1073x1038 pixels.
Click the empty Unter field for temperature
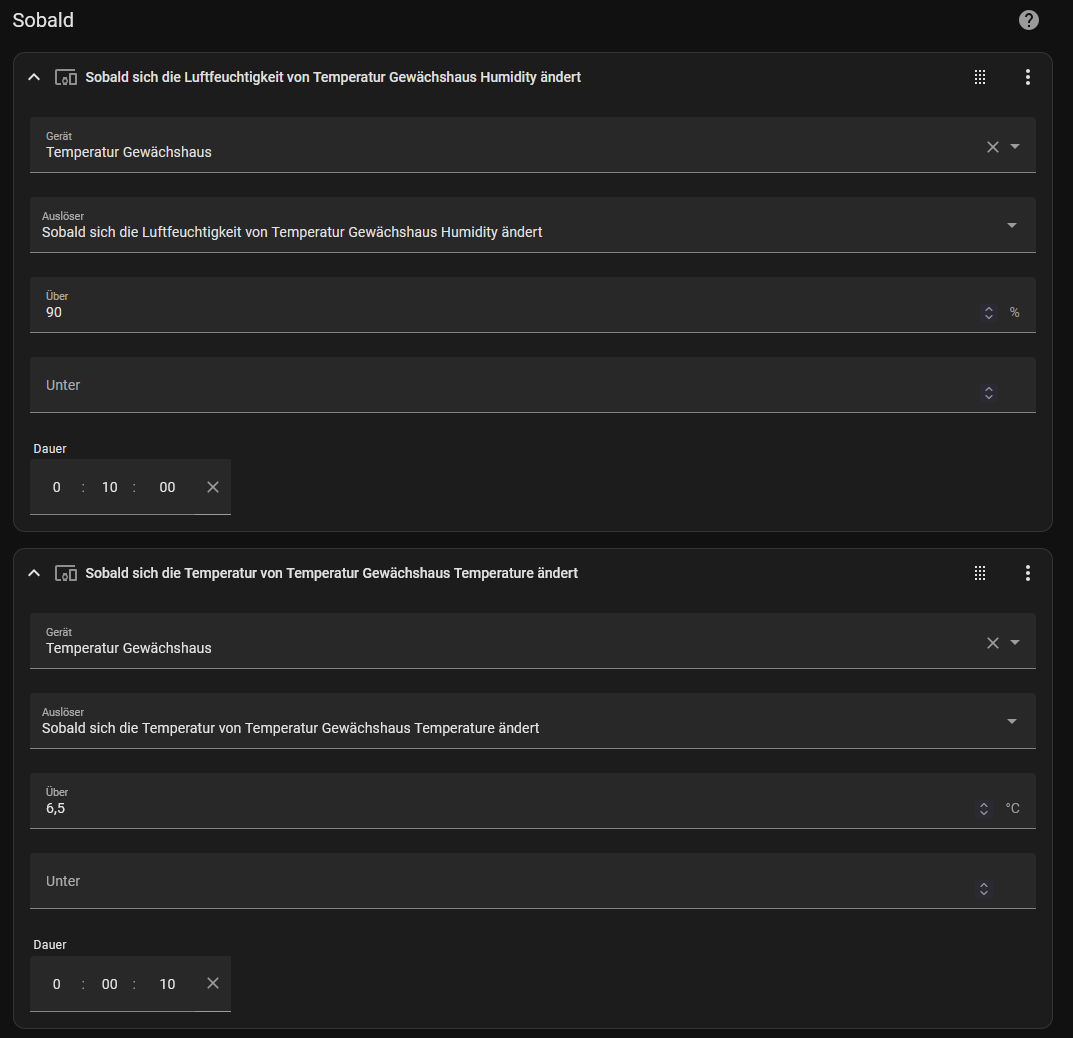click(x=500, y=882)
